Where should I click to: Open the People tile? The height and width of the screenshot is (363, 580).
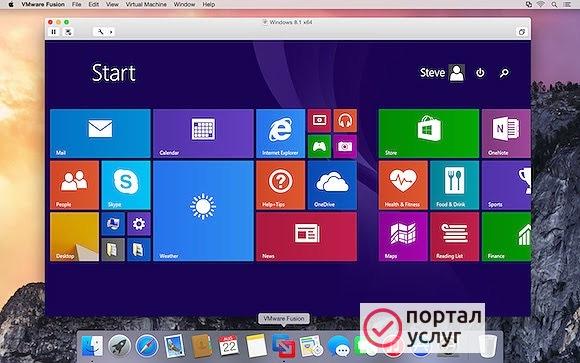pos(74,185)
